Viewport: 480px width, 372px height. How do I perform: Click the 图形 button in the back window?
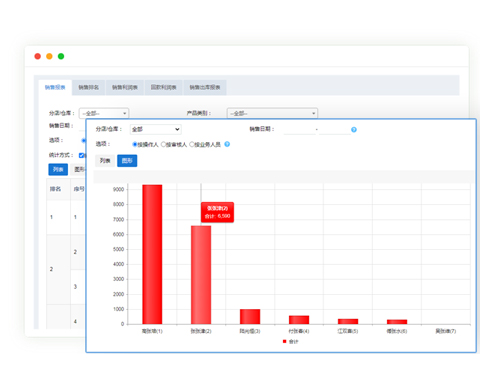(x=79, y=169)
